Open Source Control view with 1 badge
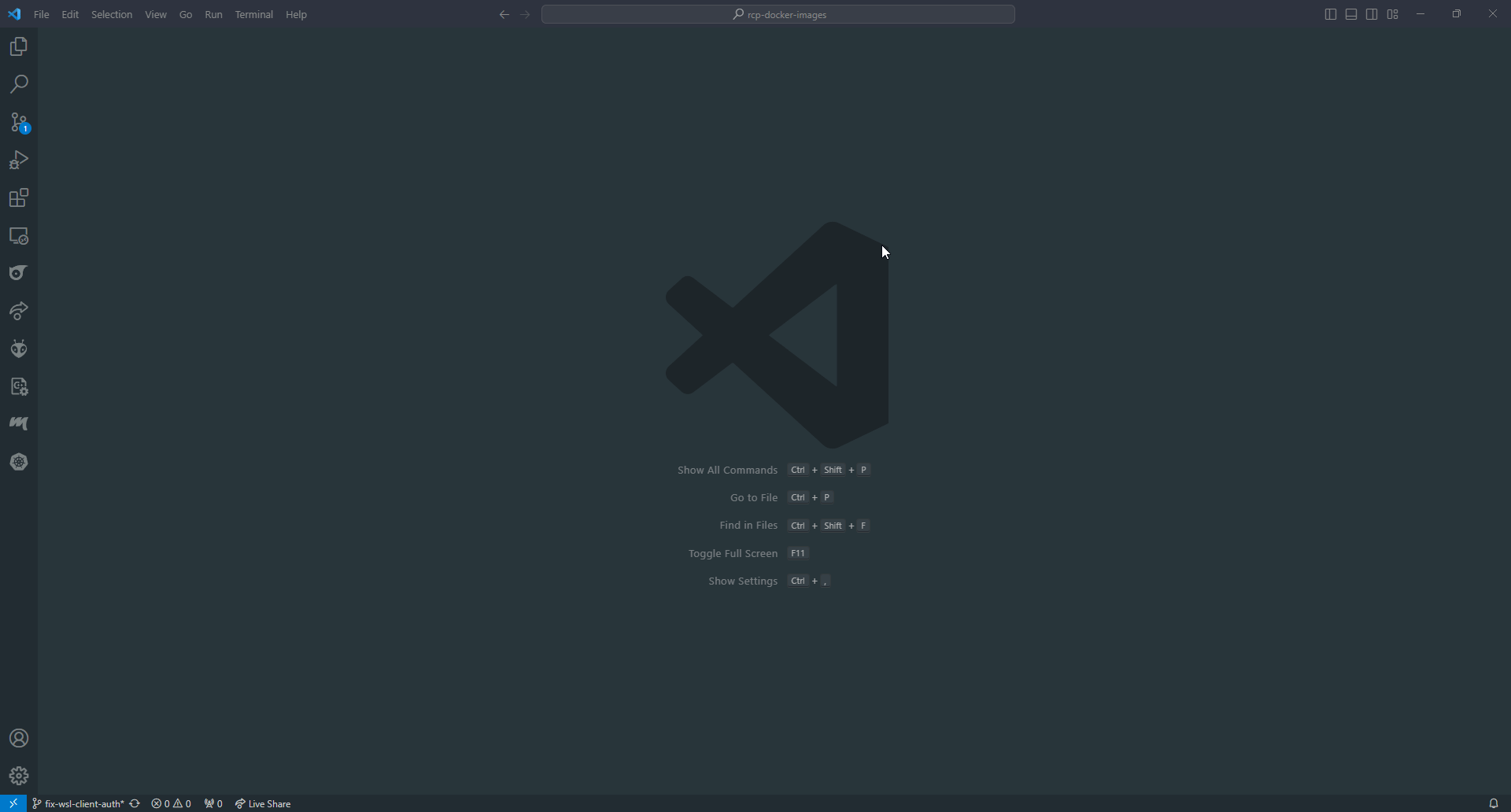This screenshot has width=1511, height=812. (x=19, y=122)
